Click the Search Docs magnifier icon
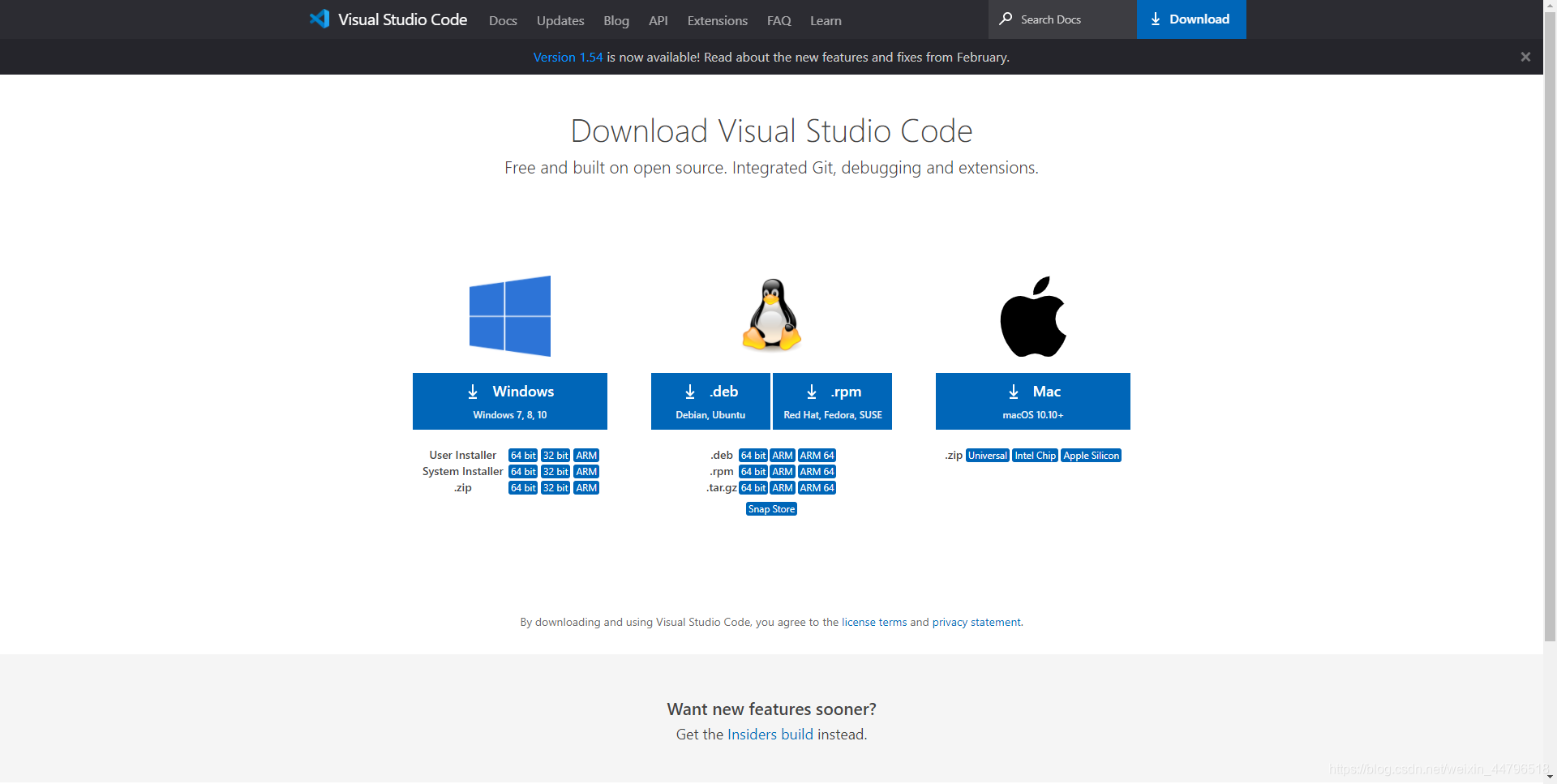Screen dimensions: 1557x784 [1006, 19]
